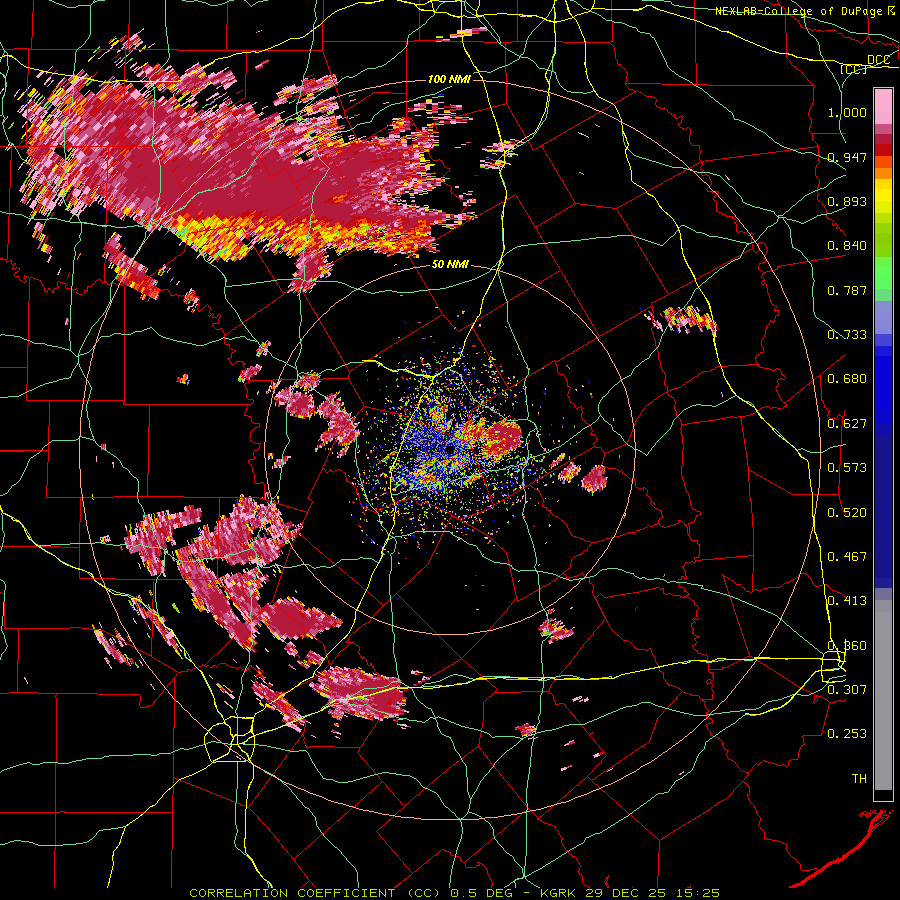900x900 pixels.
Task: Click the 50 NMI range ring label
Action: tap(451, 265)
